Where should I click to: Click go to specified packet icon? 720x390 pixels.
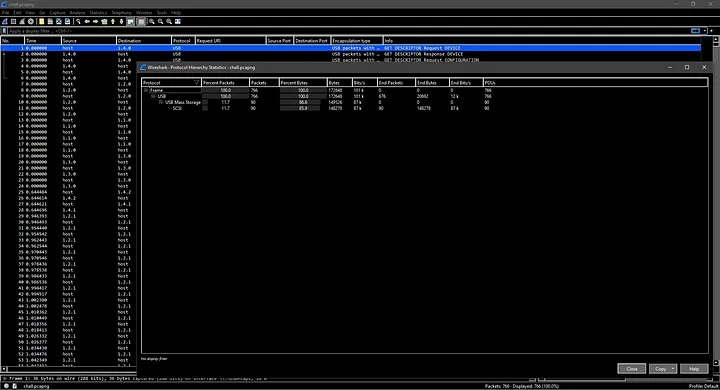104,22
